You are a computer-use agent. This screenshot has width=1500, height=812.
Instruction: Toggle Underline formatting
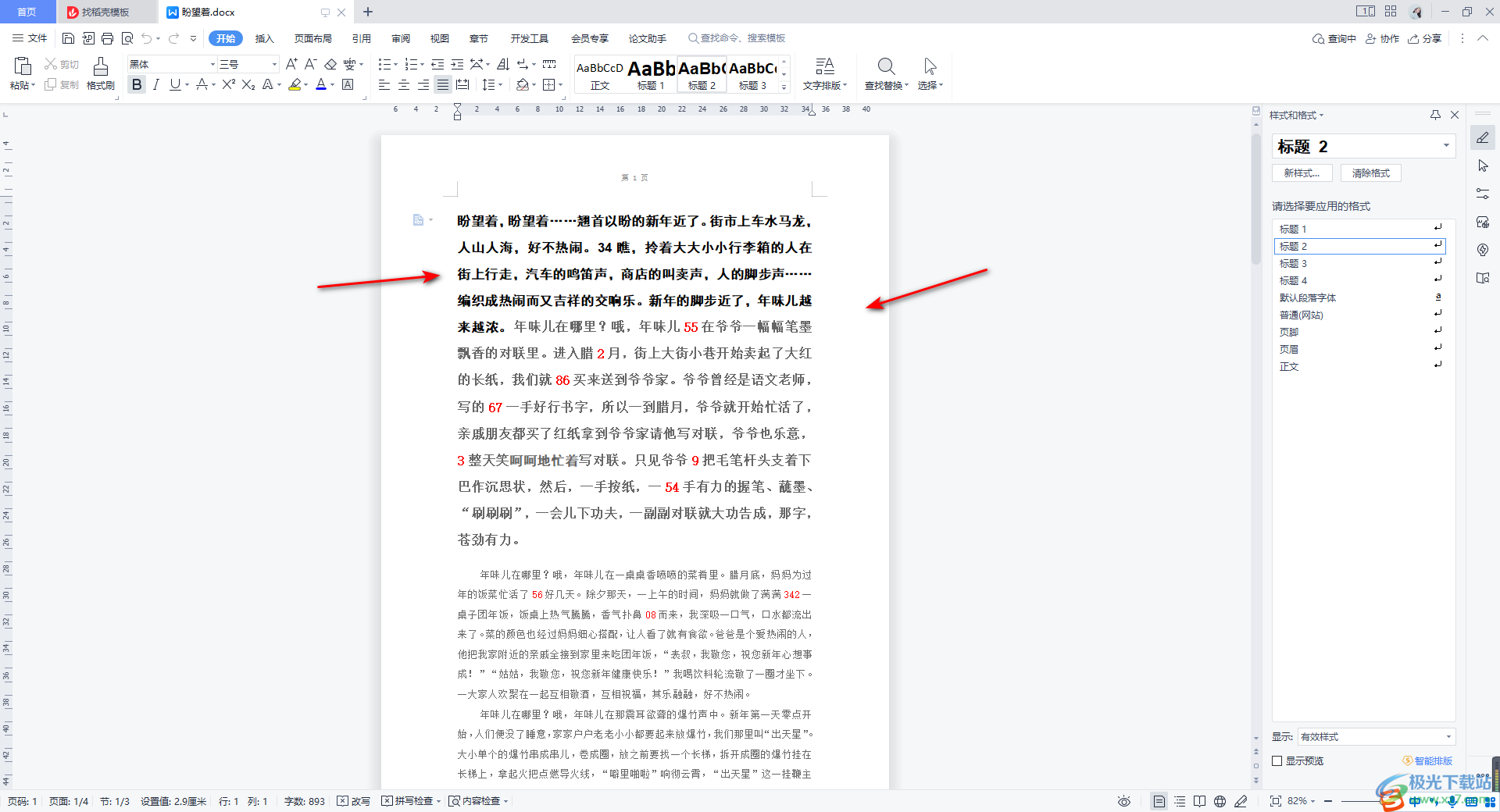tap(175, 84)
